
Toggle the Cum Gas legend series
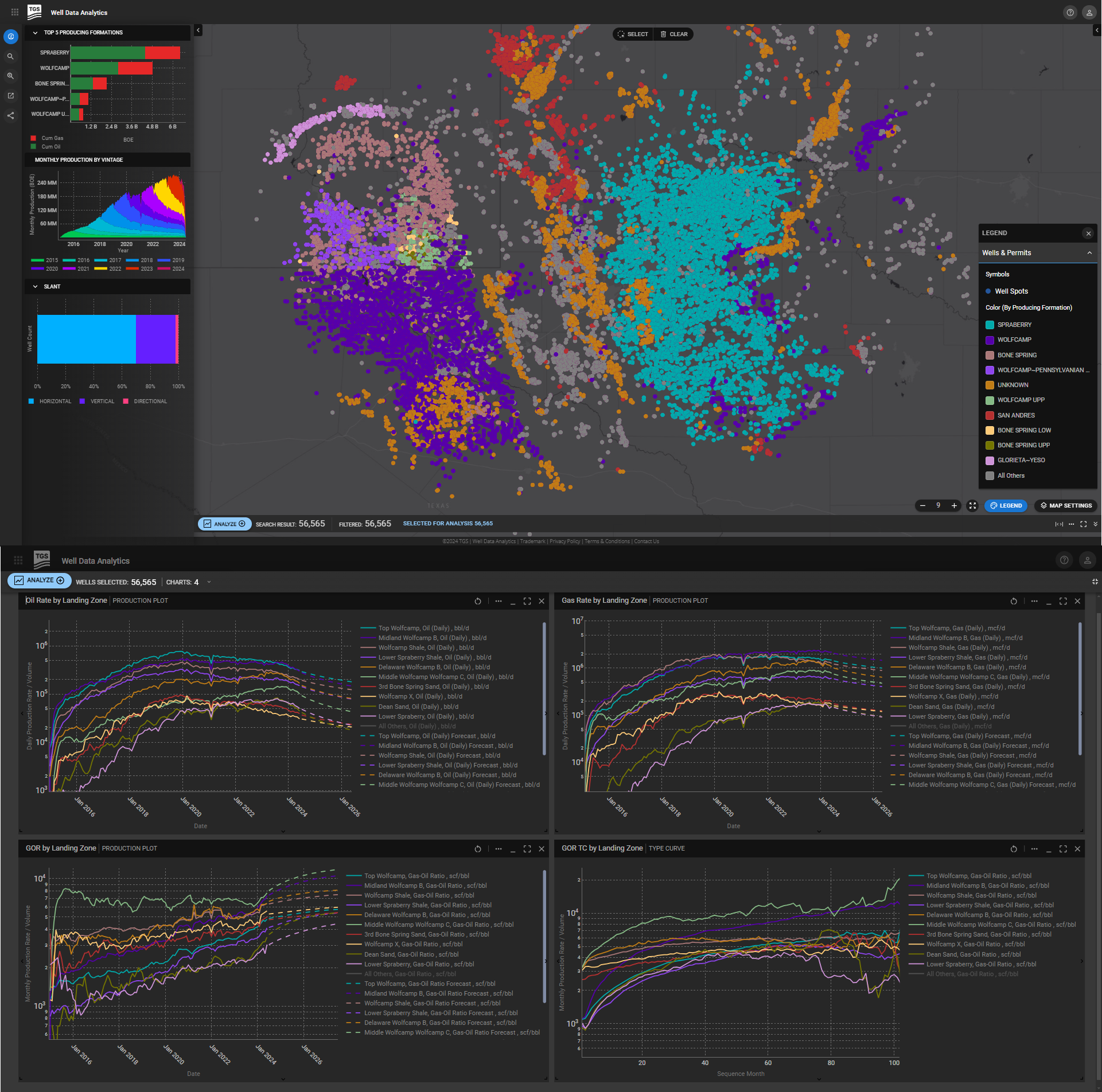click(x=52, y=138)
